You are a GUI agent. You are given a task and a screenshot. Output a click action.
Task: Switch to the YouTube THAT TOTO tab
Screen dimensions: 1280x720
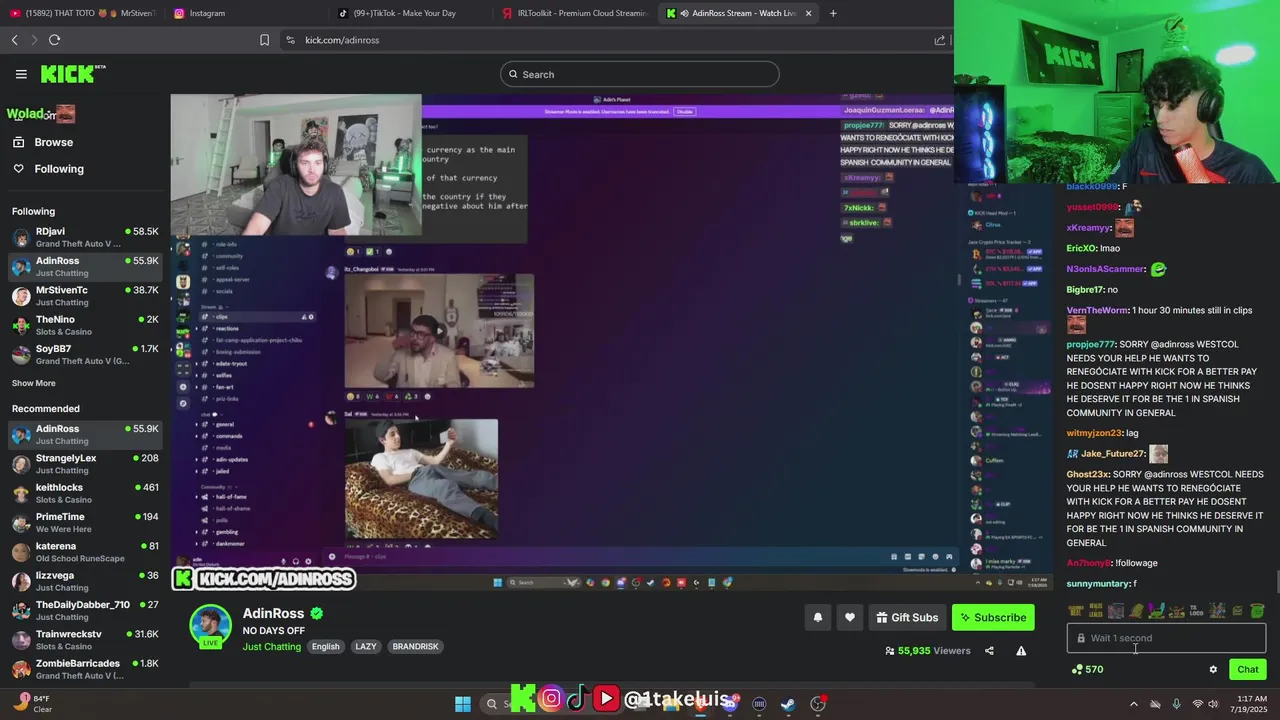(82, 13)
